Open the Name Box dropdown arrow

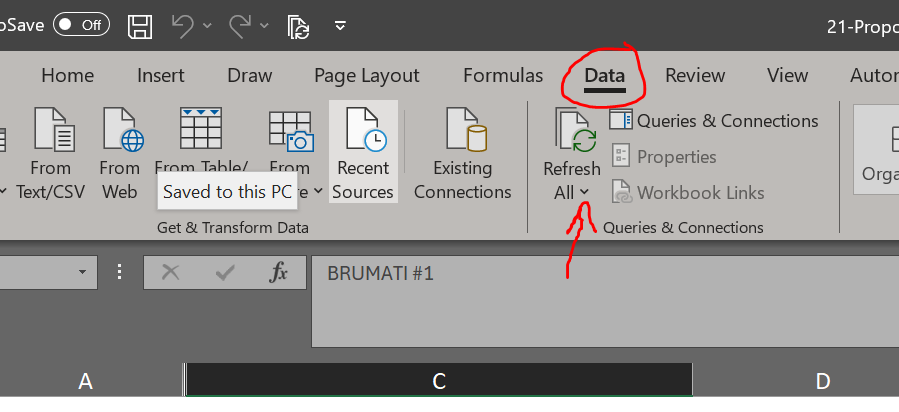(x=81, y=272)
